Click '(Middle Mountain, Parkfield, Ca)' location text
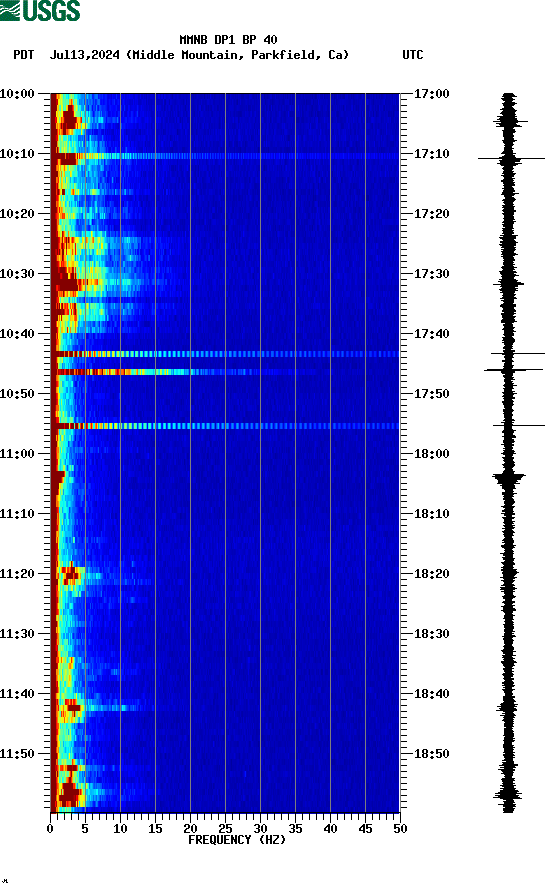Image resolution: width=552 pixels, height=892 pixels. coord(237,55)
